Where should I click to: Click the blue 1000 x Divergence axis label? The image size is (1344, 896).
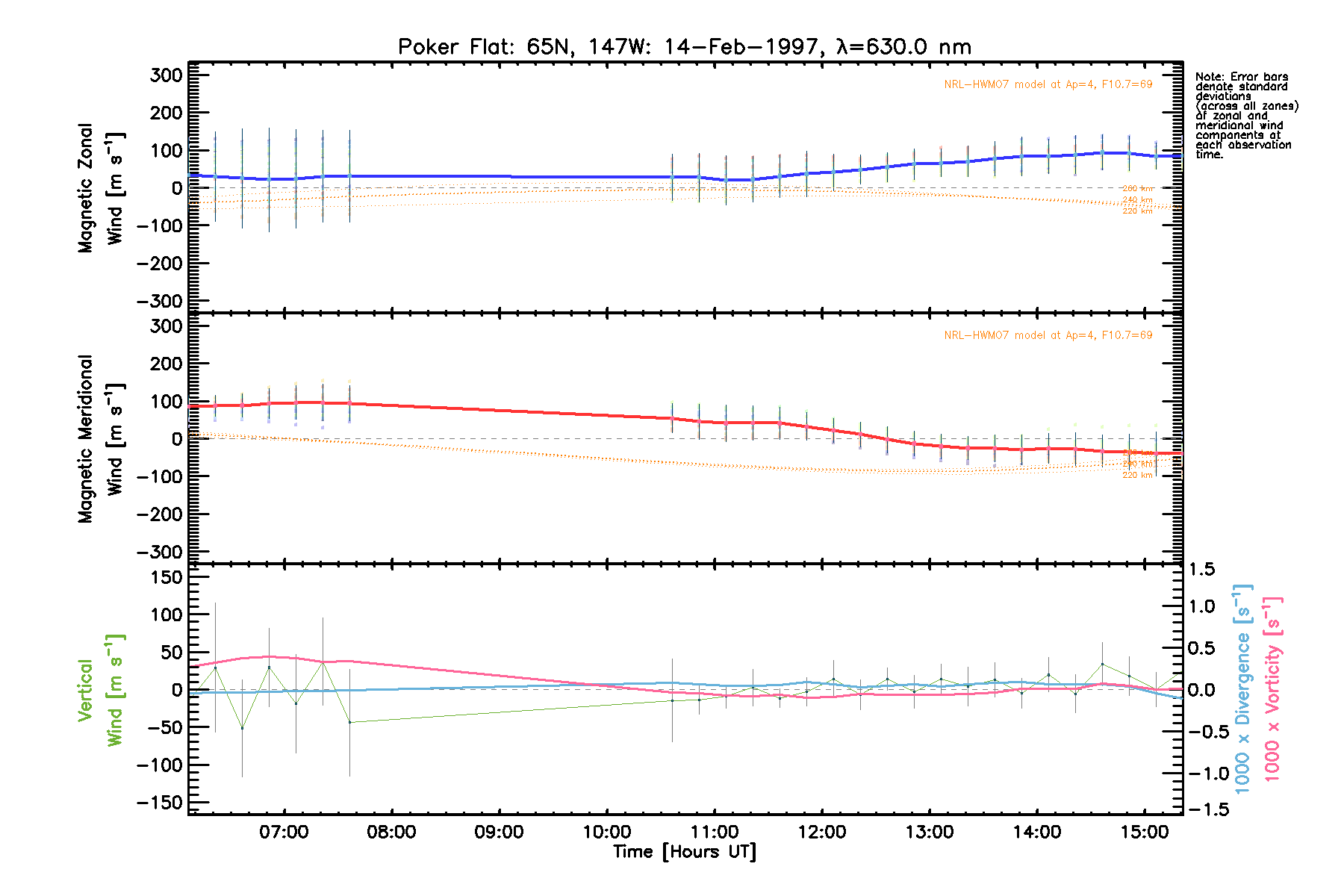pyautogui.click(x=1242, y=688)
